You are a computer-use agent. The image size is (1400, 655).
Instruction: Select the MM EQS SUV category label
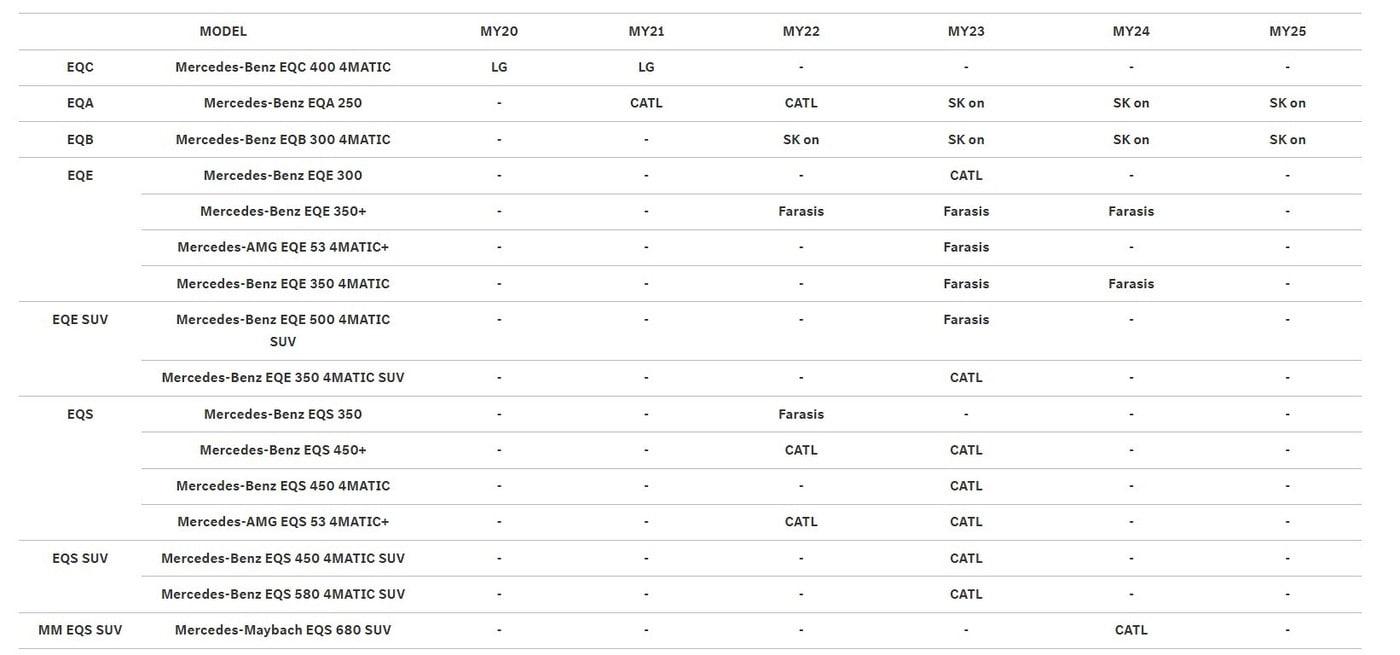(x=80, y=630)
